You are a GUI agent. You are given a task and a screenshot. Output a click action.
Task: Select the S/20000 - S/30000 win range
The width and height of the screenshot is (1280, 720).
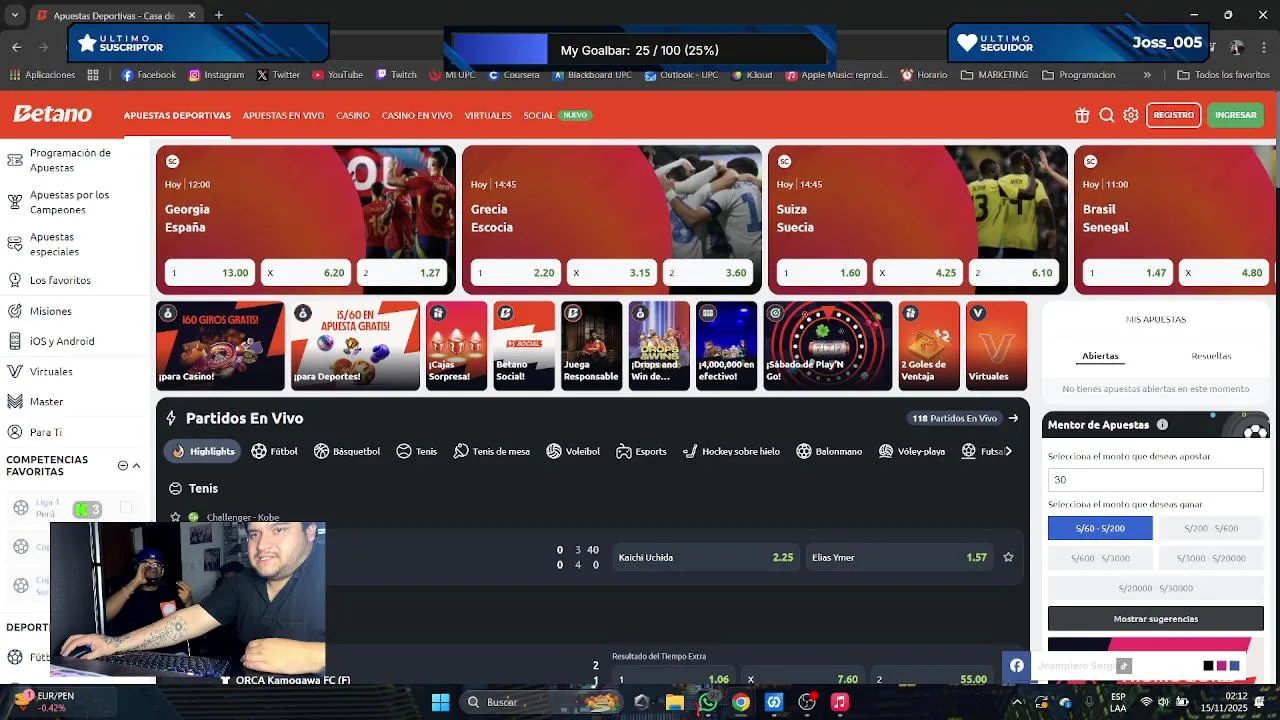point(1156,588)
